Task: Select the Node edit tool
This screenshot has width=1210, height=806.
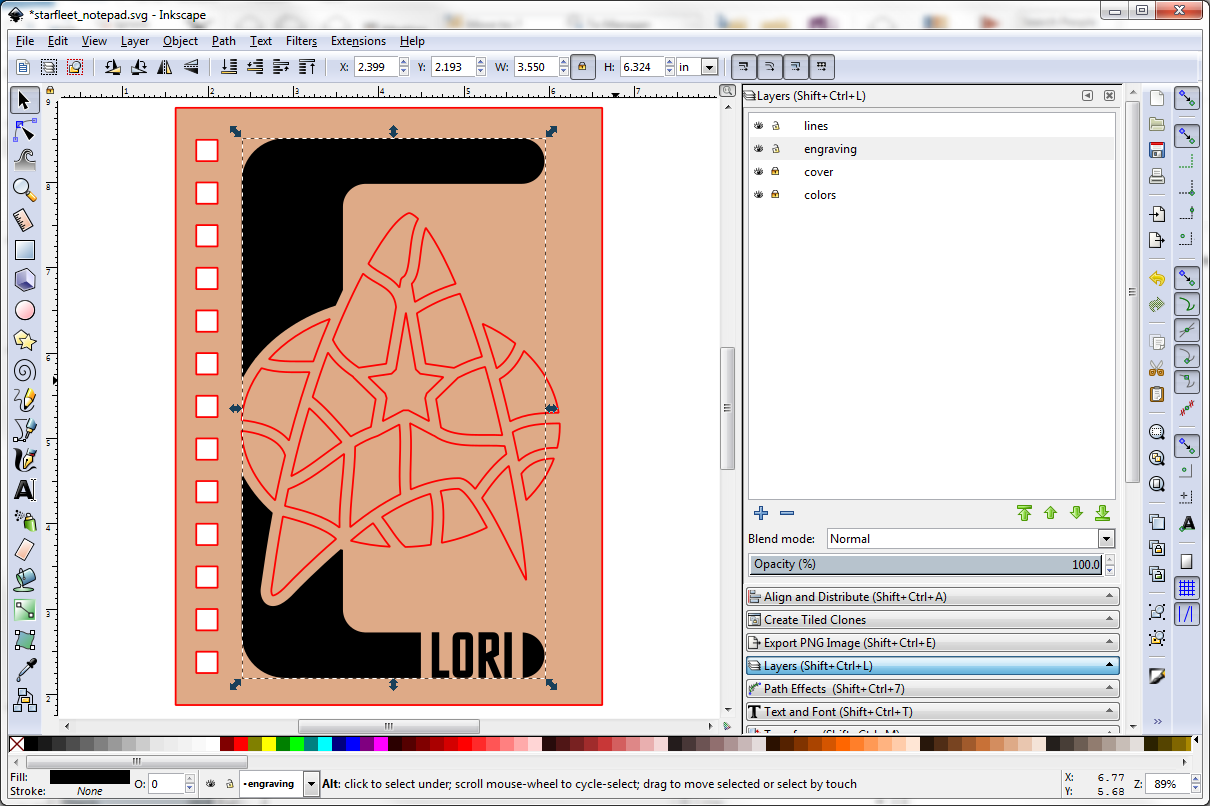Action: pos(25,130)
